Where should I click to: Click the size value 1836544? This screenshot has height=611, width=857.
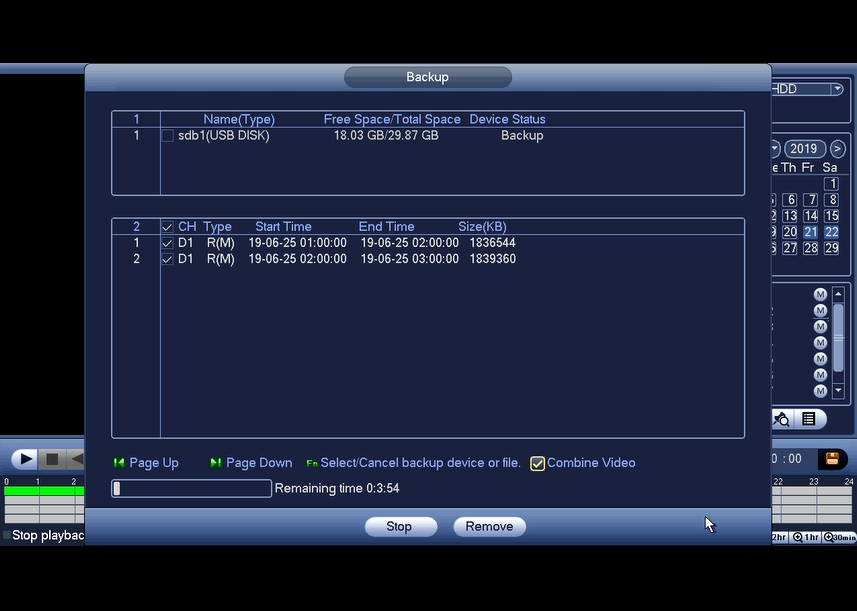(x=492, y=243)
